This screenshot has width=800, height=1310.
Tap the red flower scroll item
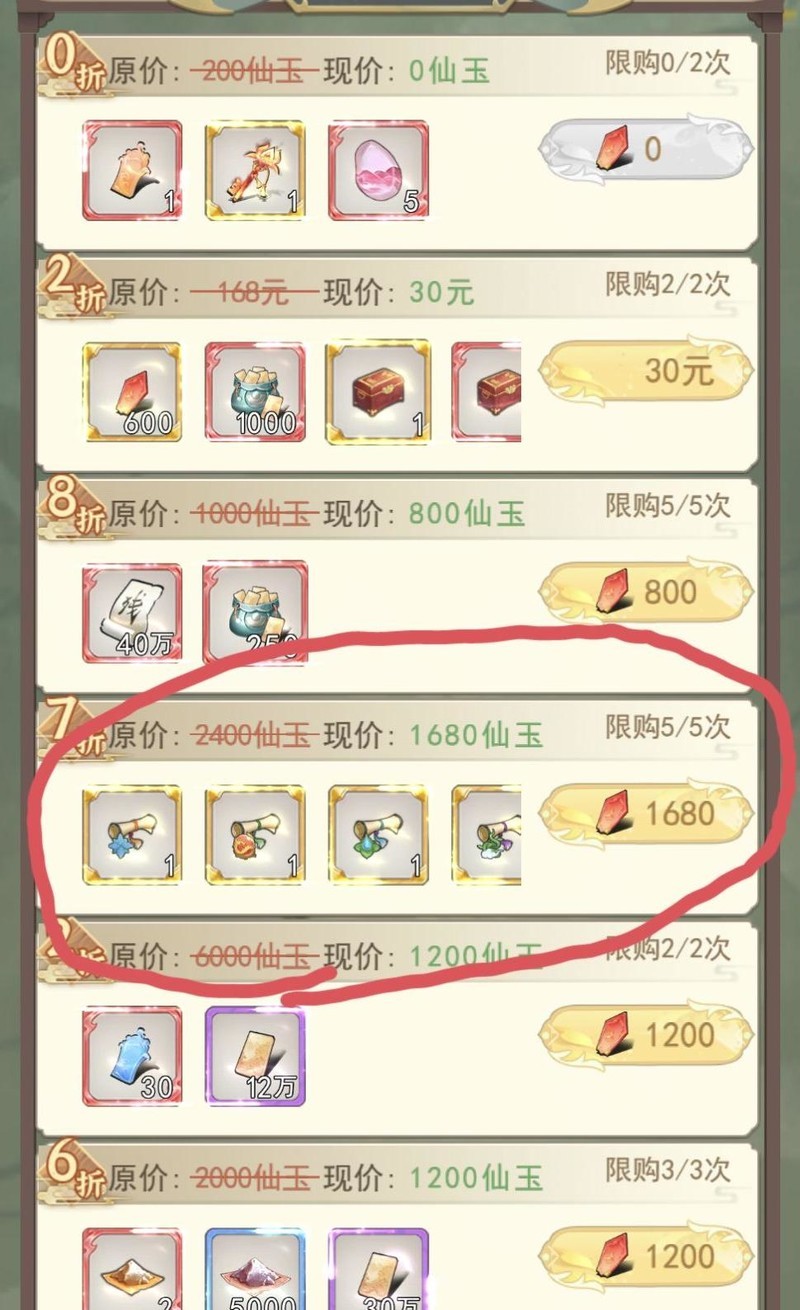tap(255, 835)
